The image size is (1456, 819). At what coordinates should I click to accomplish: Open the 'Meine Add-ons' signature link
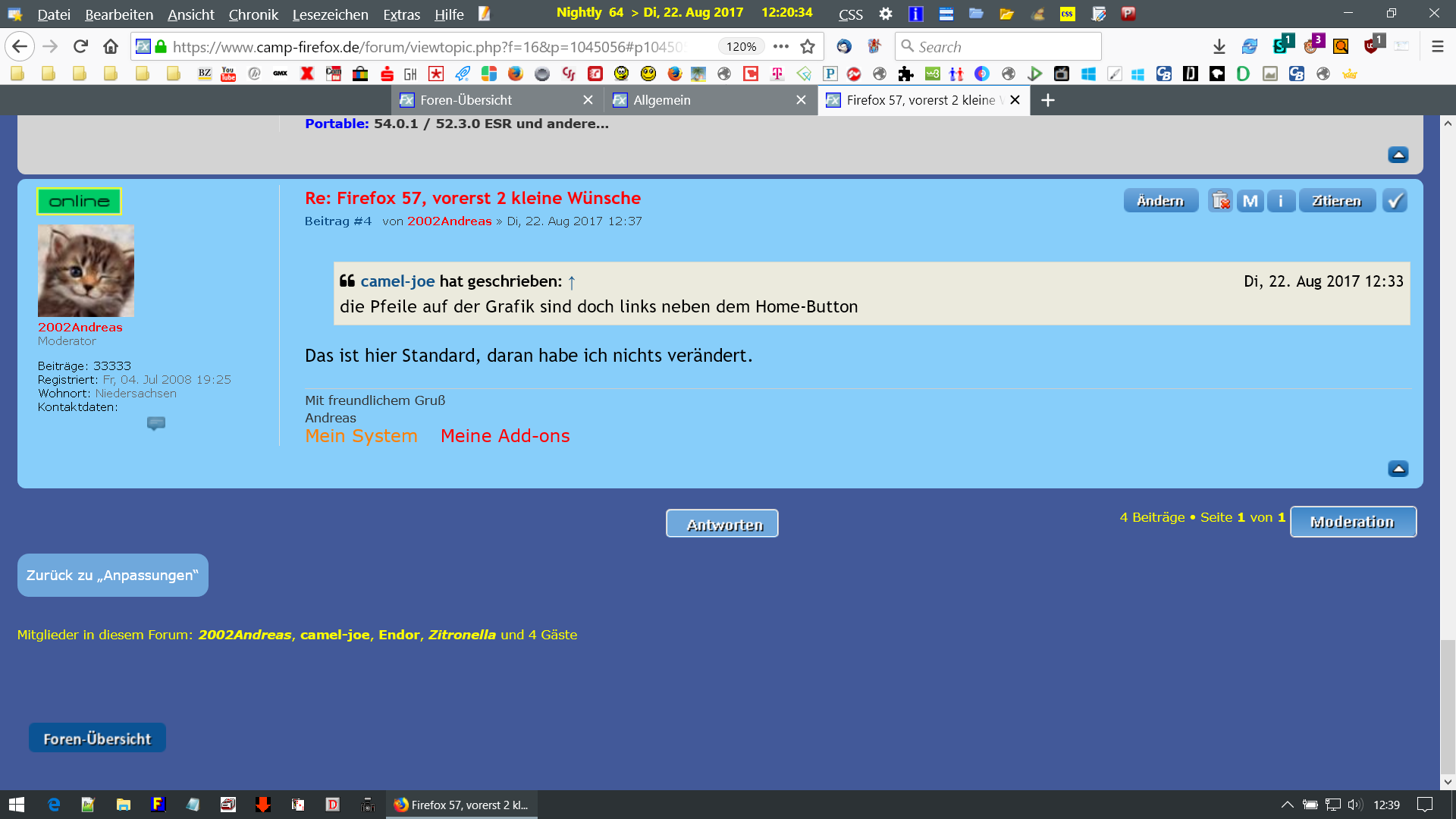click(x=505, y=436)
